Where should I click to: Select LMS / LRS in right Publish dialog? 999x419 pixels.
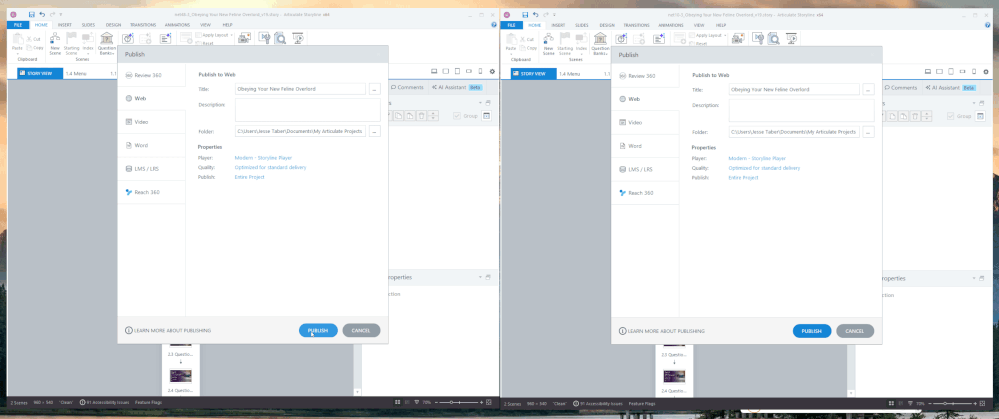click(x=645, y=169)
